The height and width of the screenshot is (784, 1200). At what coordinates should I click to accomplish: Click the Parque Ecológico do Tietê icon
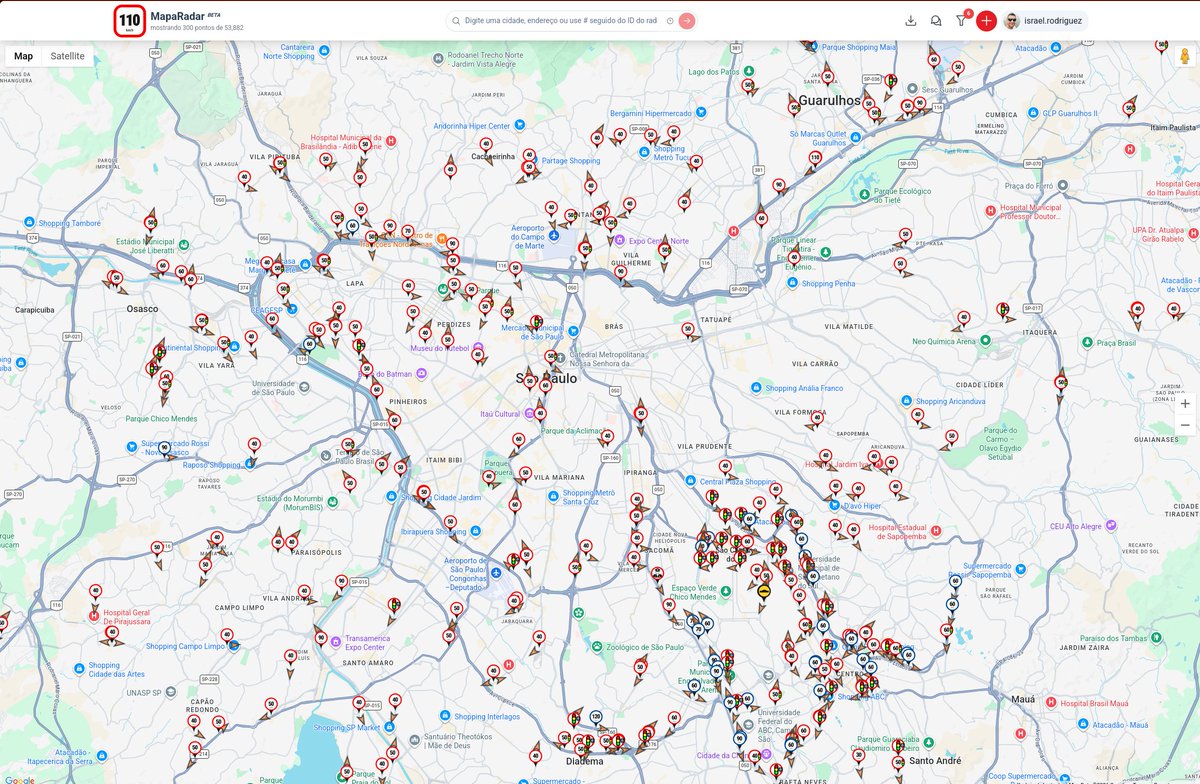click(x=864, y=194)
